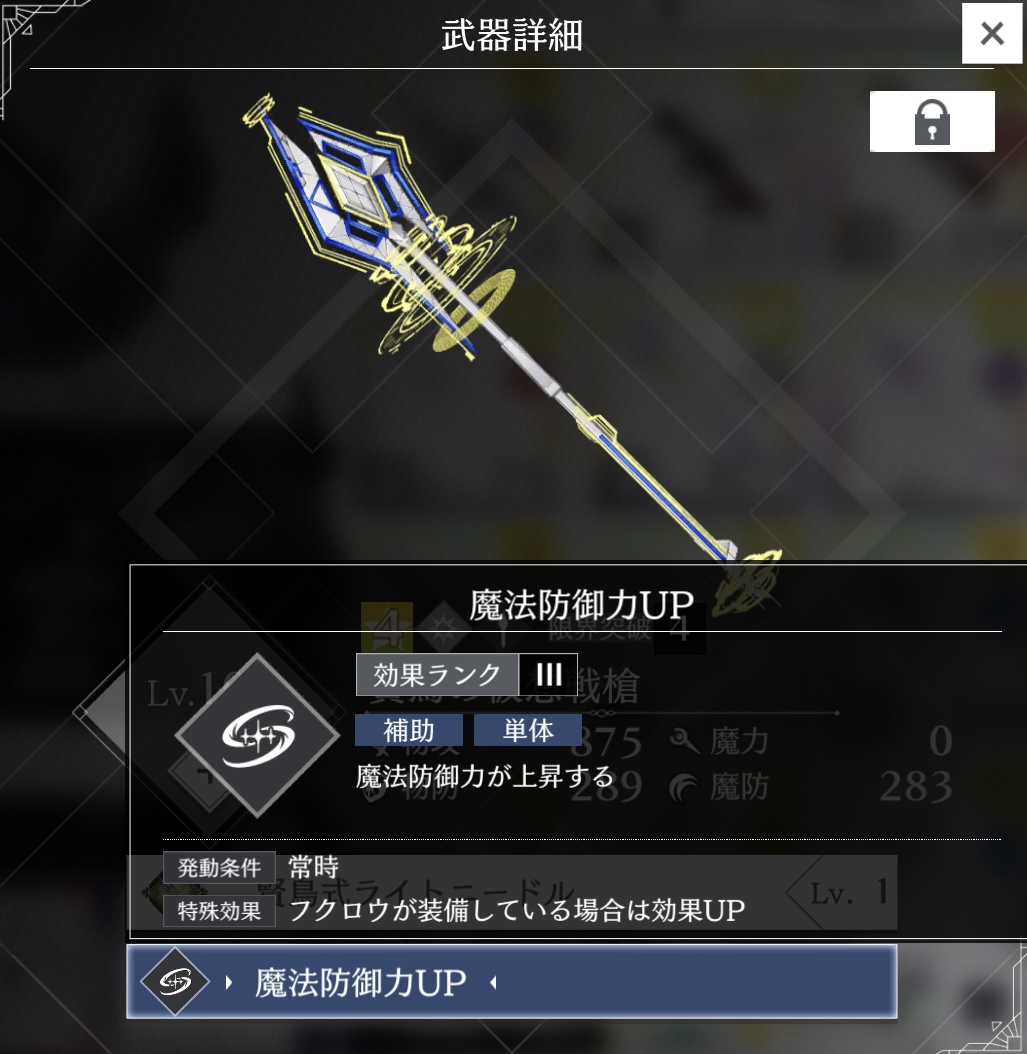Toggle the weapon lock padlock icon
The image size is (1027, 1054).
(932, 122)
